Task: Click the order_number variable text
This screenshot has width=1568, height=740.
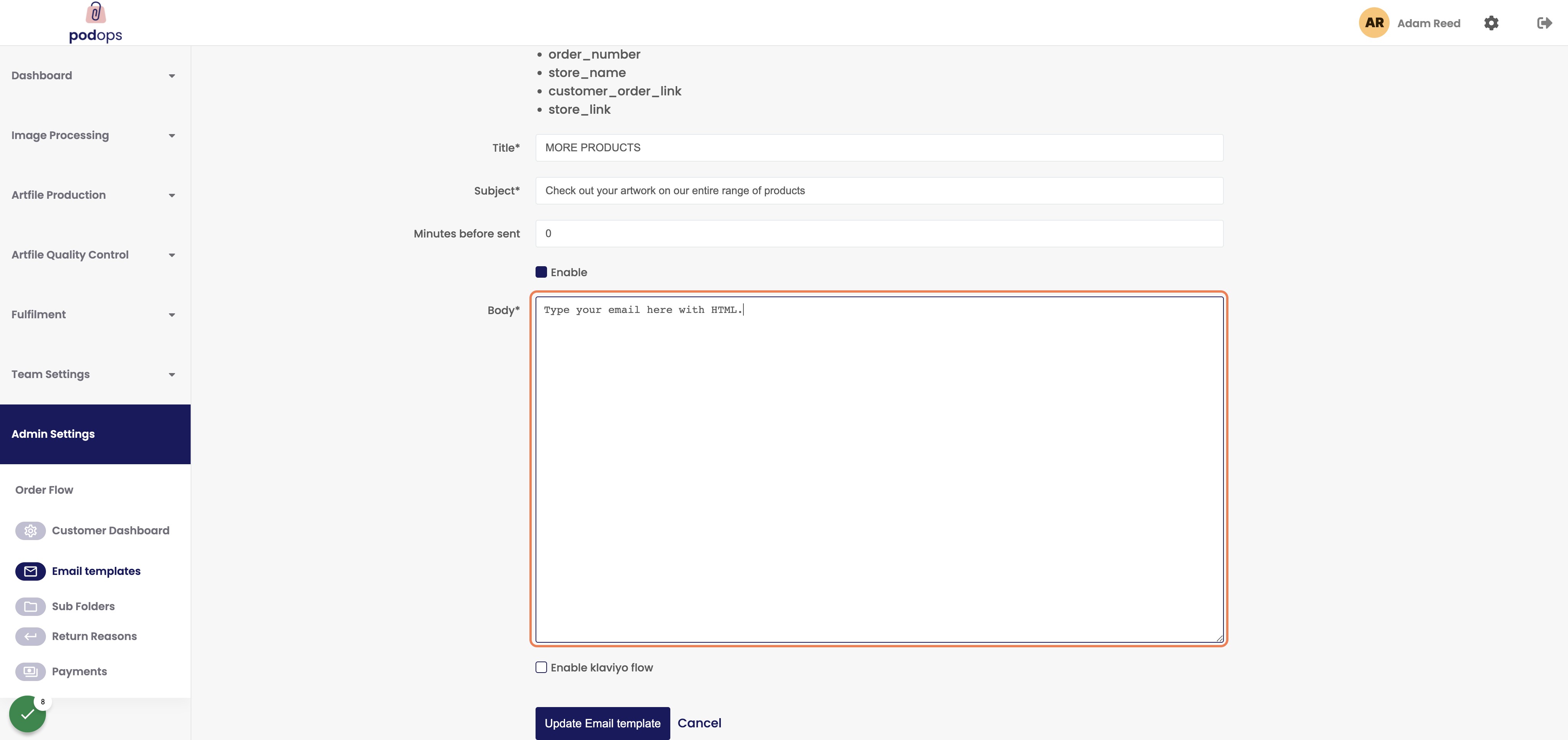Action: coord(594,55)
